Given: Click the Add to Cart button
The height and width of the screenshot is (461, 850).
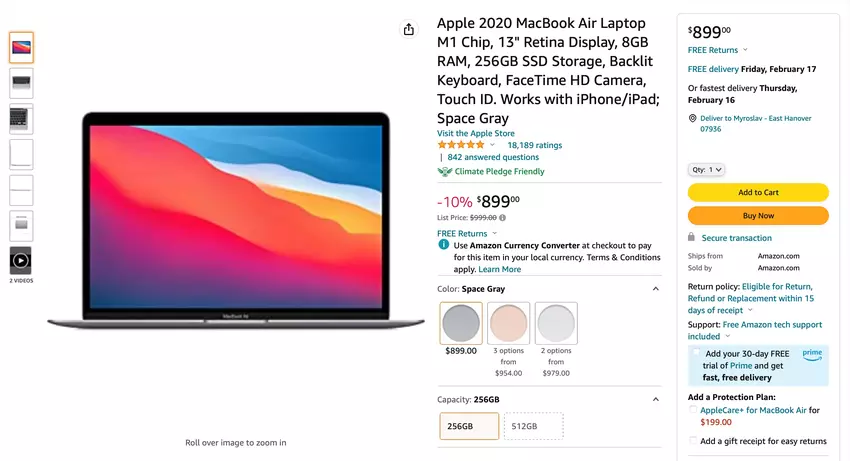Looking at the screenshot, I should click(758, 193).
